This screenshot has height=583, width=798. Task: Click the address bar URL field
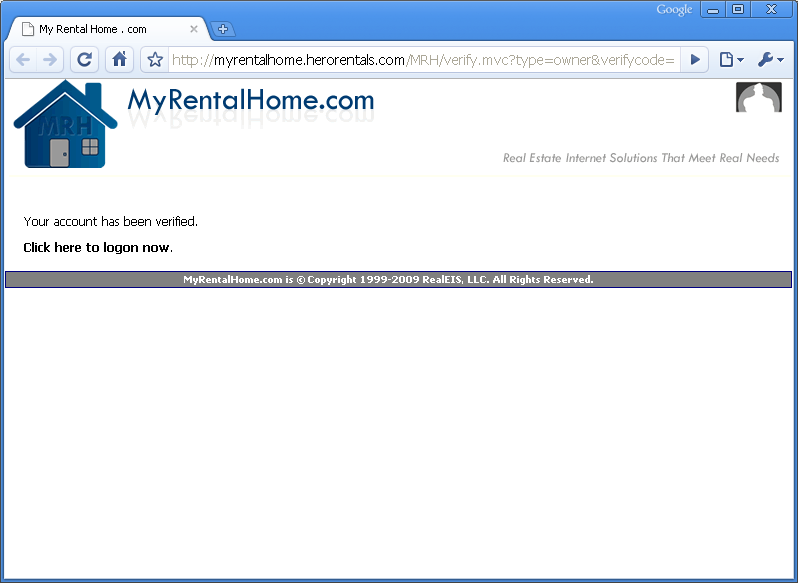click(423, 60)
